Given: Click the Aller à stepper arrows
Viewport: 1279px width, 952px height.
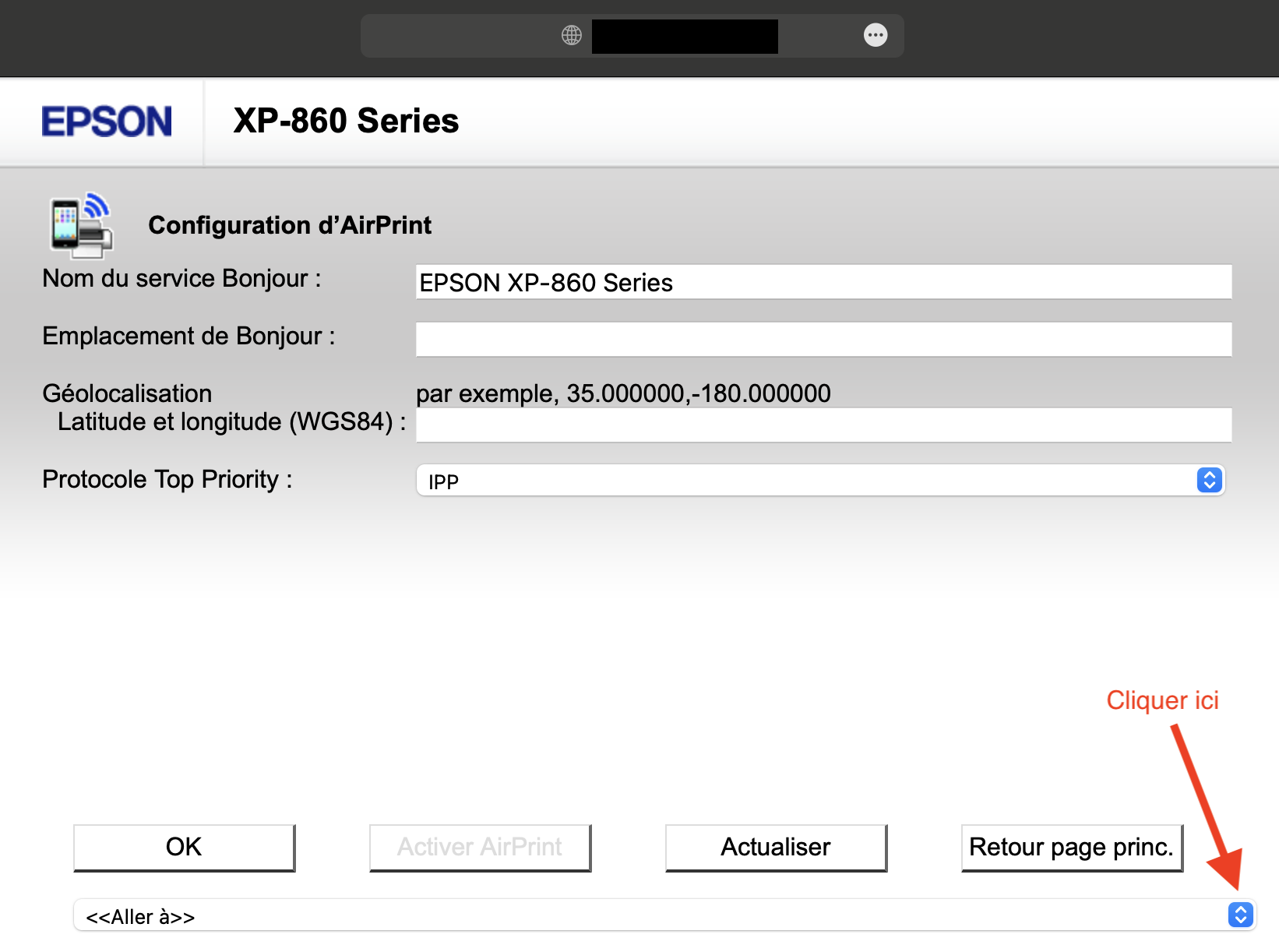Looking at the screenshot, I should [x=1240, y=915].
